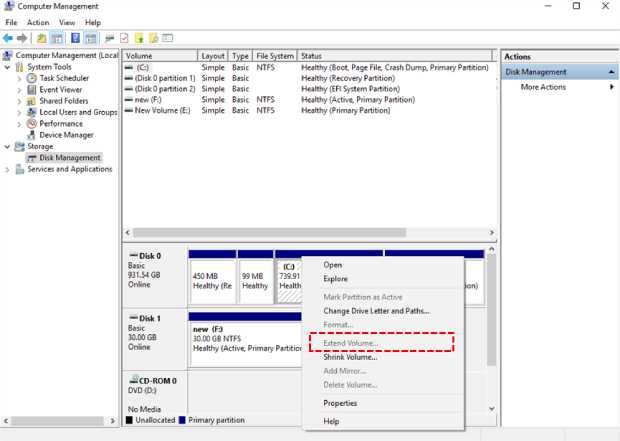Select the Event Viewer icon
620x441 pixels.
[x=31, y=90]
